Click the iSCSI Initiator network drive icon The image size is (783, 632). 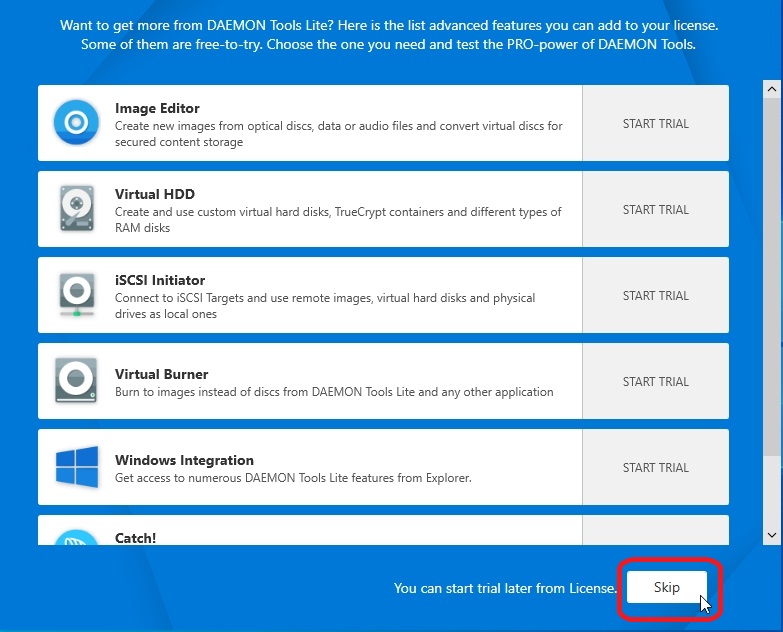[77, 295]
